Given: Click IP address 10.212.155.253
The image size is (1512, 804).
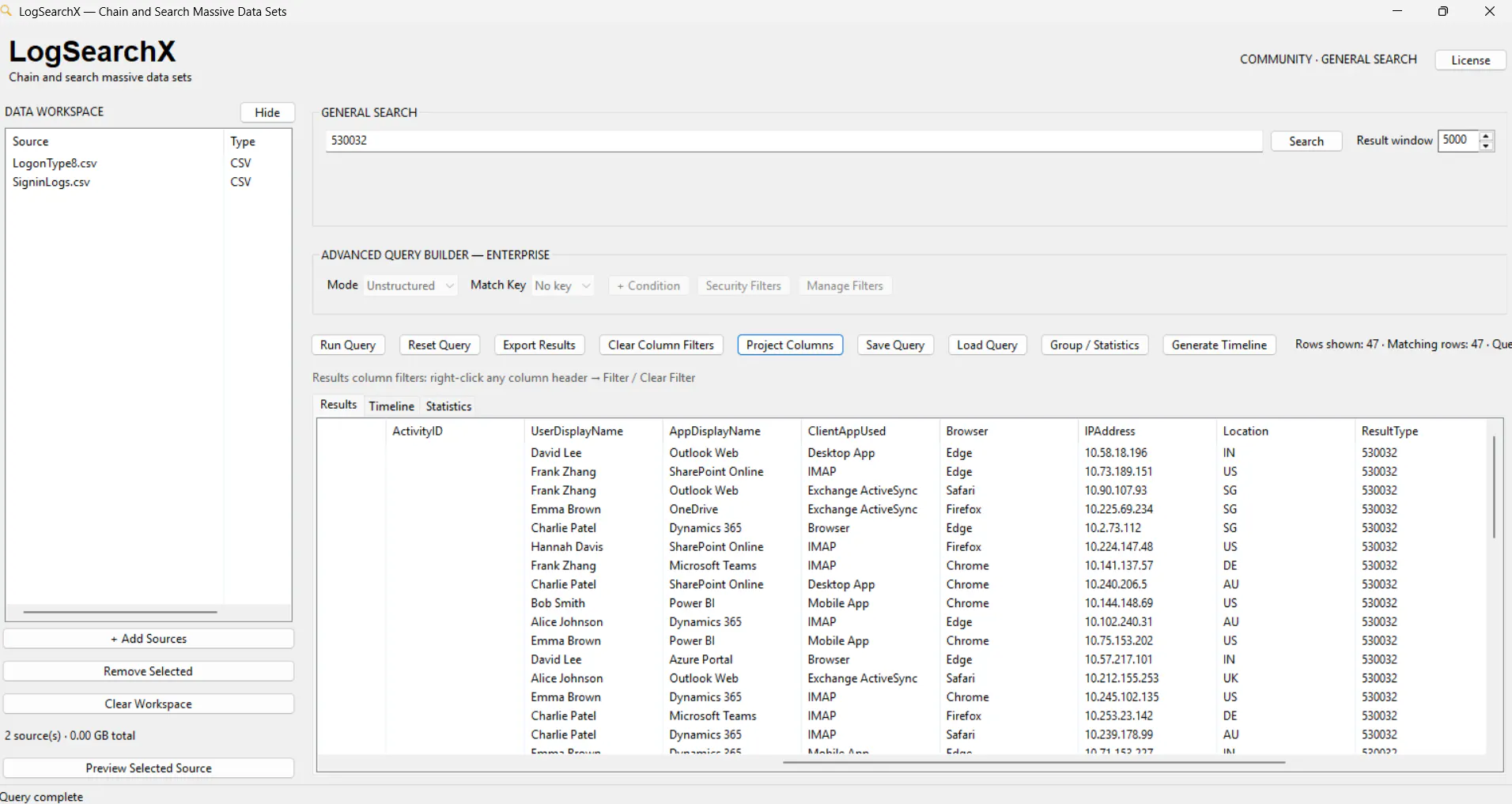Looking at the screenshot, I should (x=1121, y=678).
